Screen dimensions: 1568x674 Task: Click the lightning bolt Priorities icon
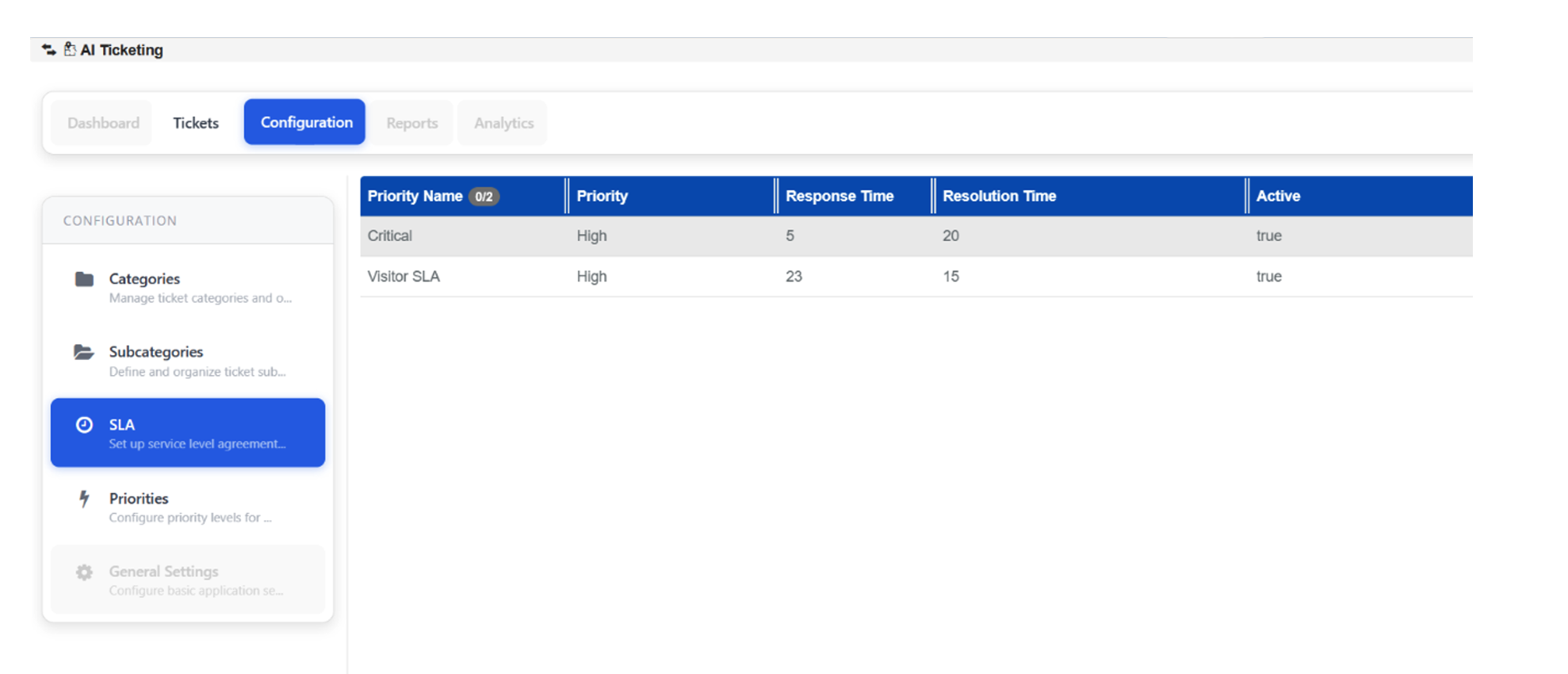tap(84, 499)
